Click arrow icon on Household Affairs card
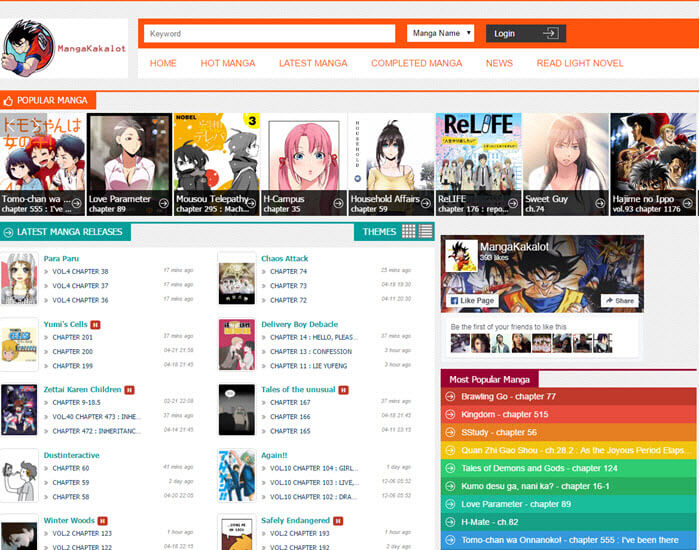 pos(426,203)
